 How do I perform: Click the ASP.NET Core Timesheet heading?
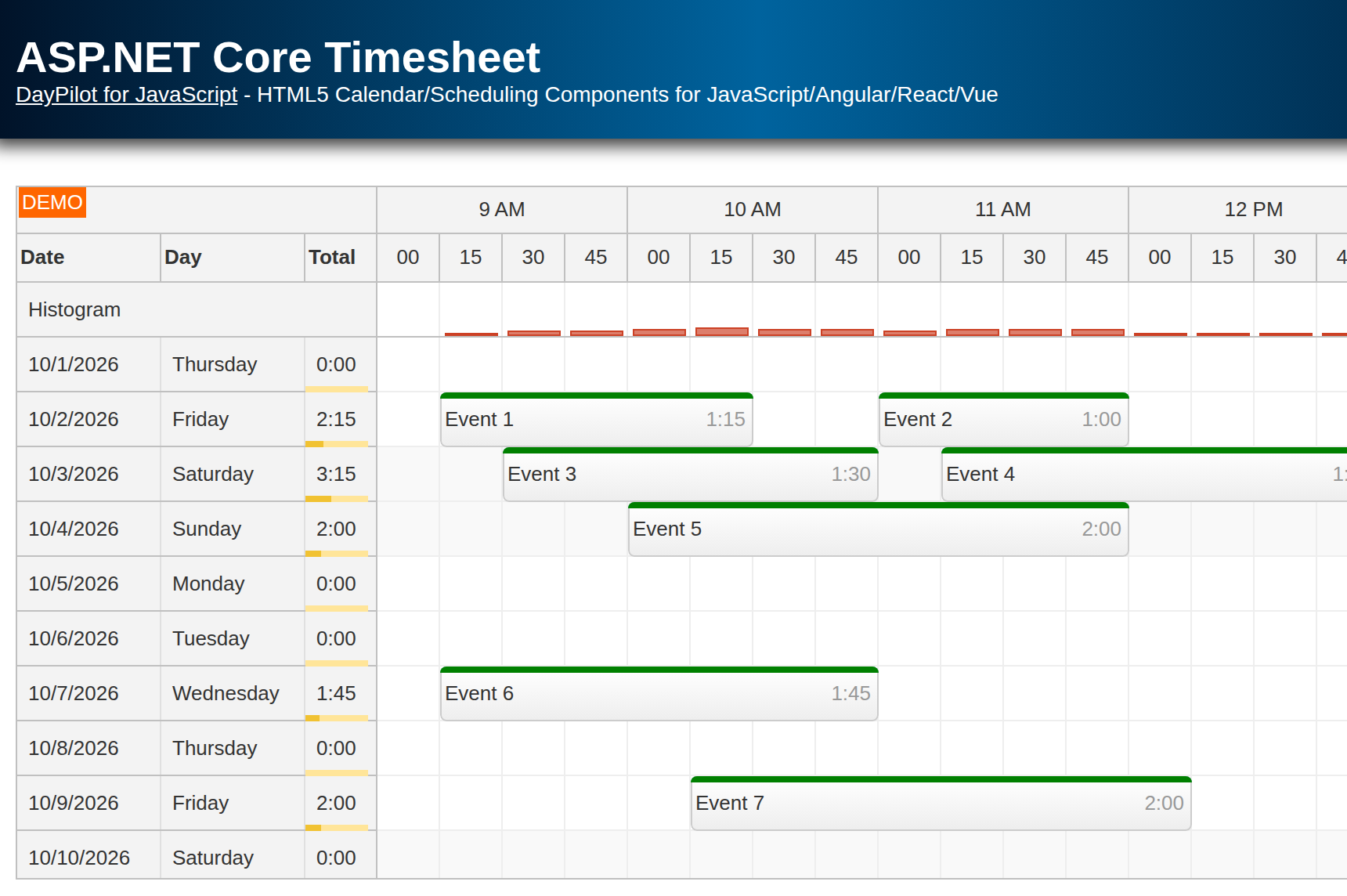278,57
